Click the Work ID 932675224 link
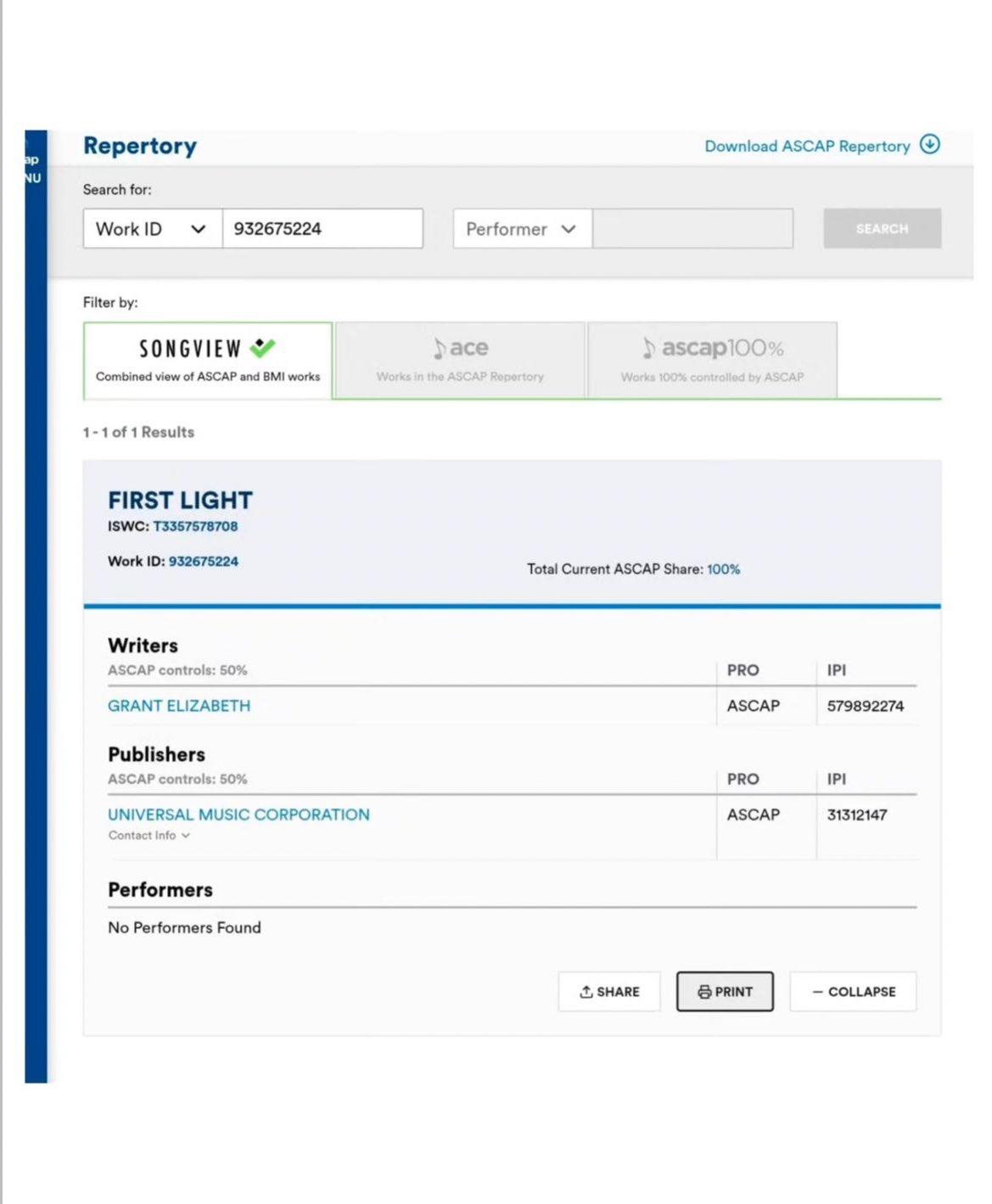 tap(204, 562)
